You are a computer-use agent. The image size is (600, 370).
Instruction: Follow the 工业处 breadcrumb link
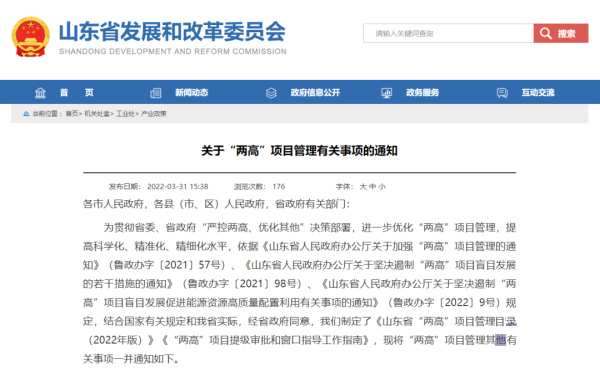tap(126, 114)
